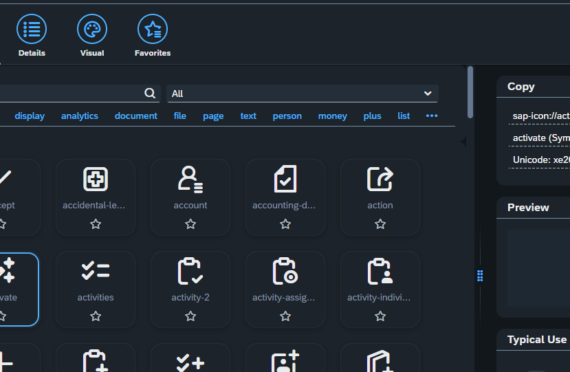Favorite the action icon via star
This screenshot has height=372, width=570.
point(380,224)
